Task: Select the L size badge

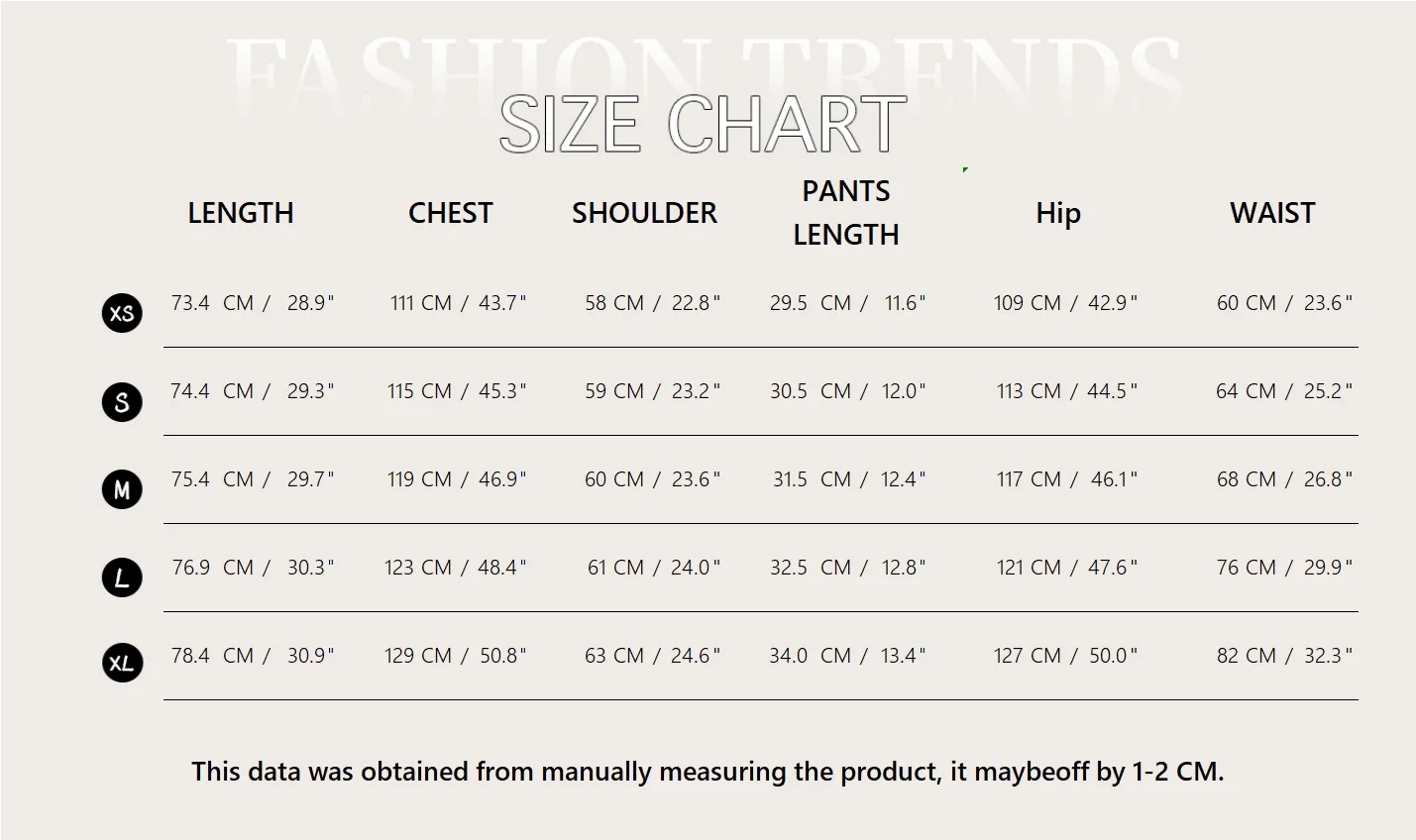Action: (x=122, y=577)
